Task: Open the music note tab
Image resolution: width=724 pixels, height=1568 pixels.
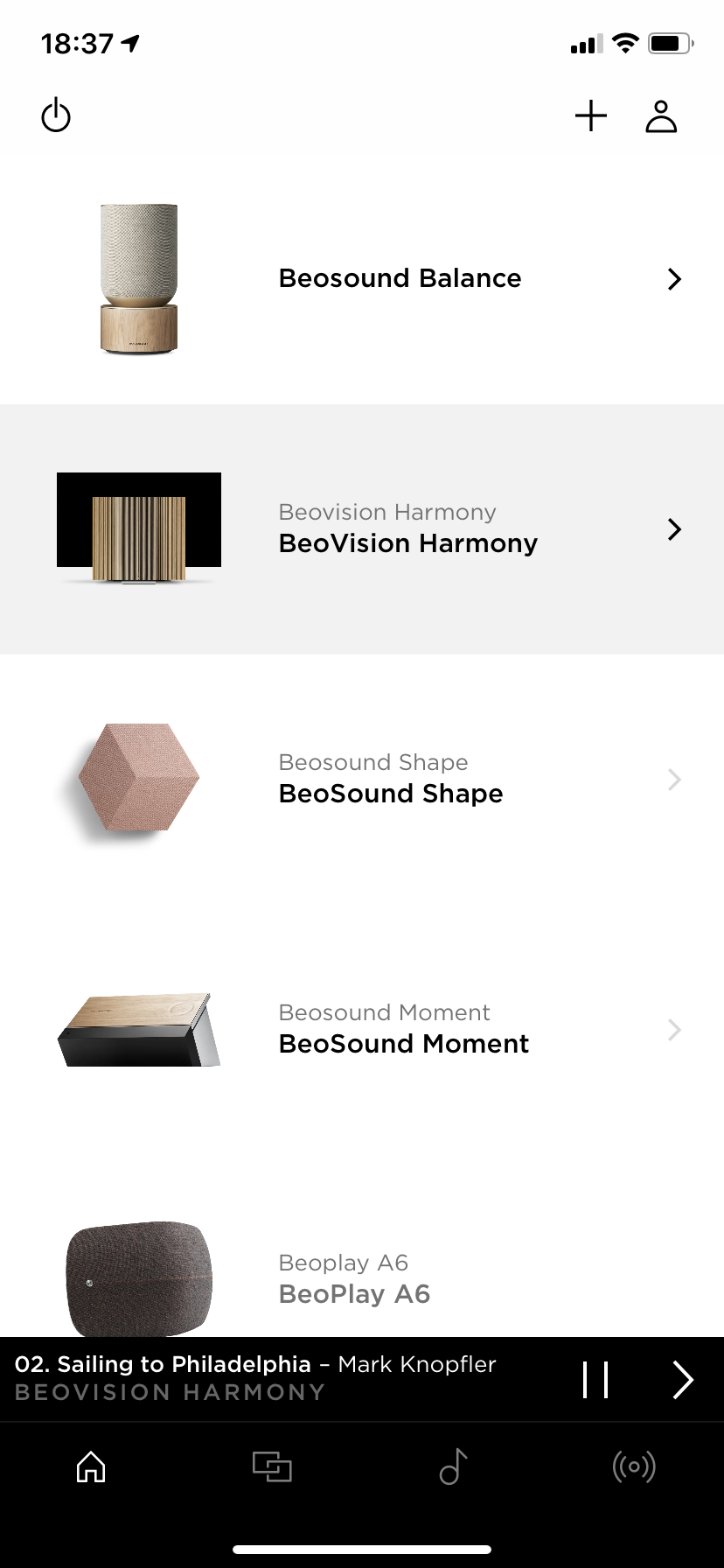Action: tap(453, 1466)
